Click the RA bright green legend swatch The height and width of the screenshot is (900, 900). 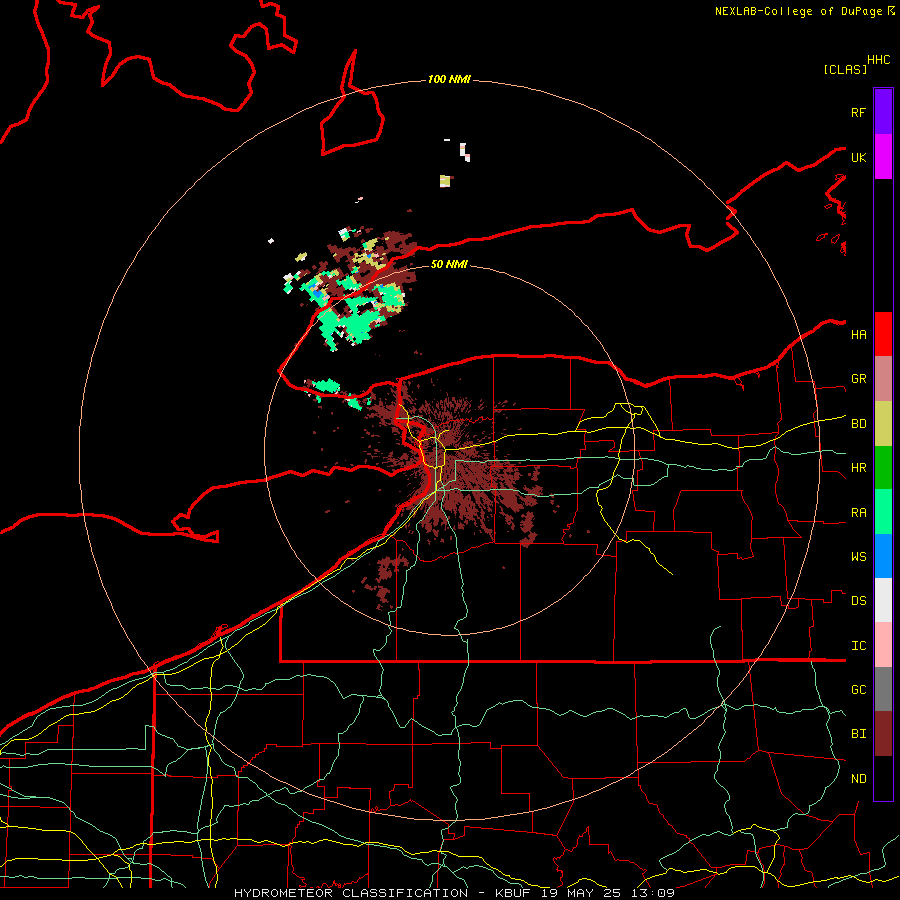(x=883, y=512)
